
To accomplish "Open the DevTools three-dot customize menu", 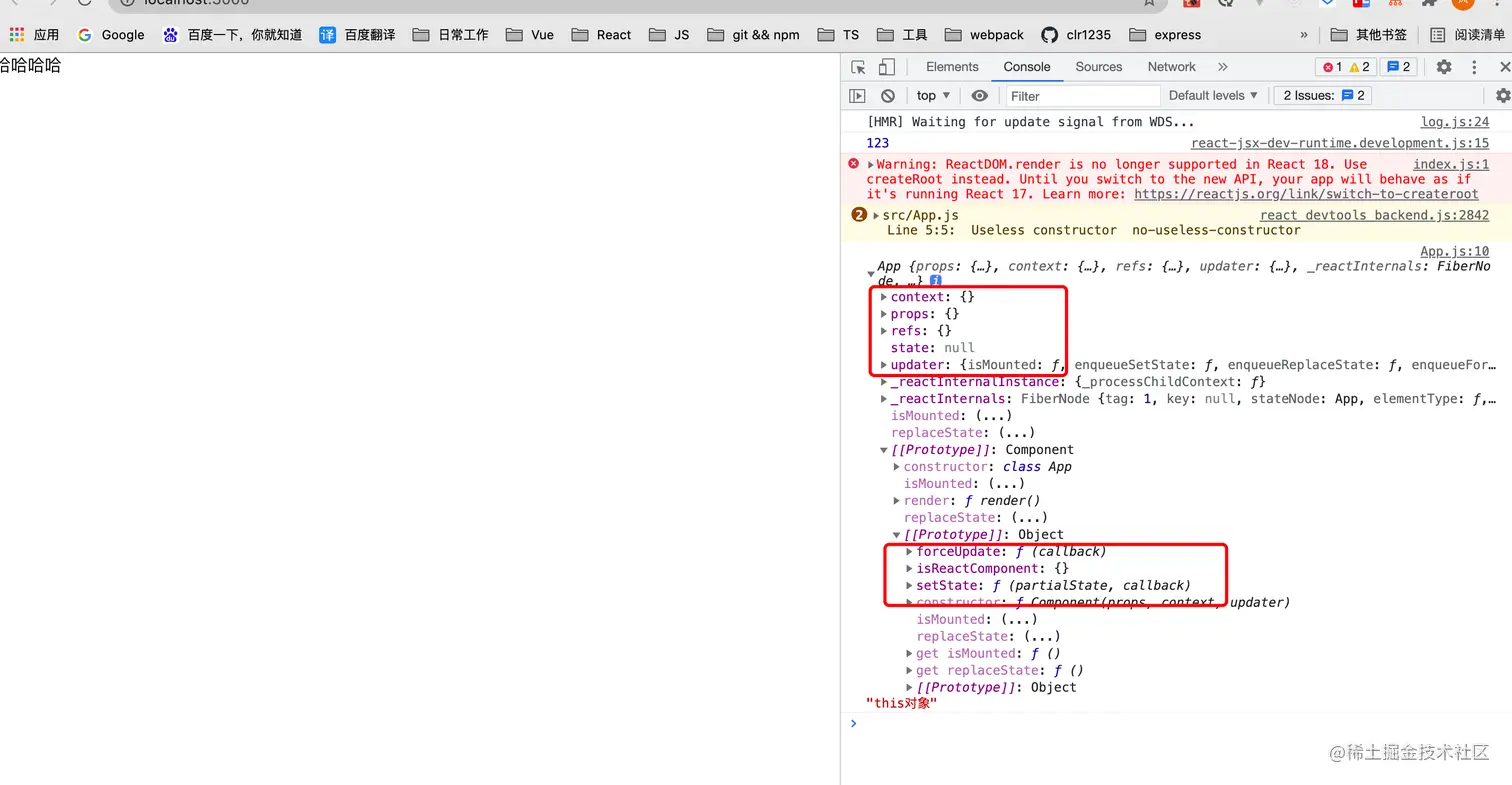I will click(1474, 67).
